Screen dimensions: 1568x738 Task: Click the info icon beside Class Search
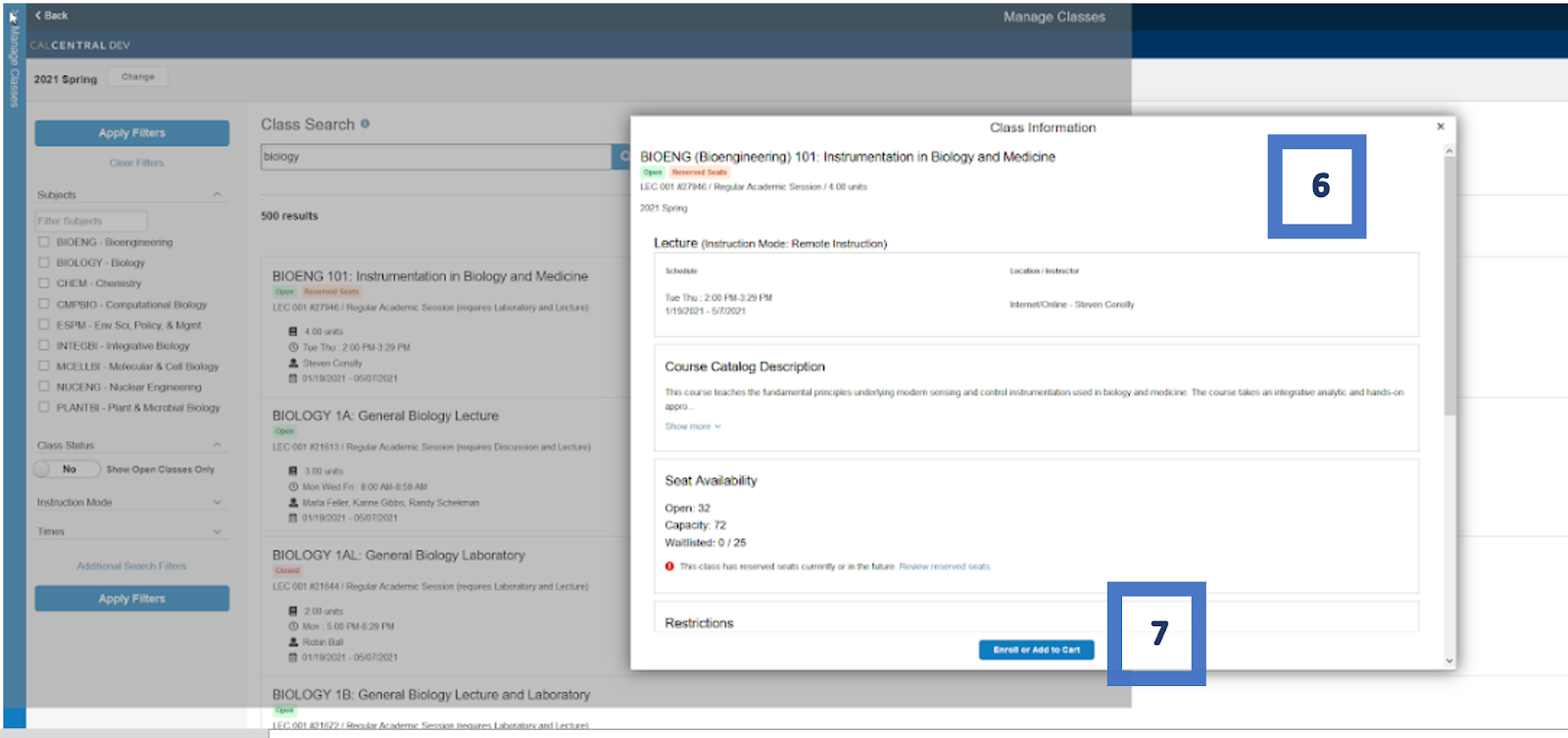(x=365, y=124)
